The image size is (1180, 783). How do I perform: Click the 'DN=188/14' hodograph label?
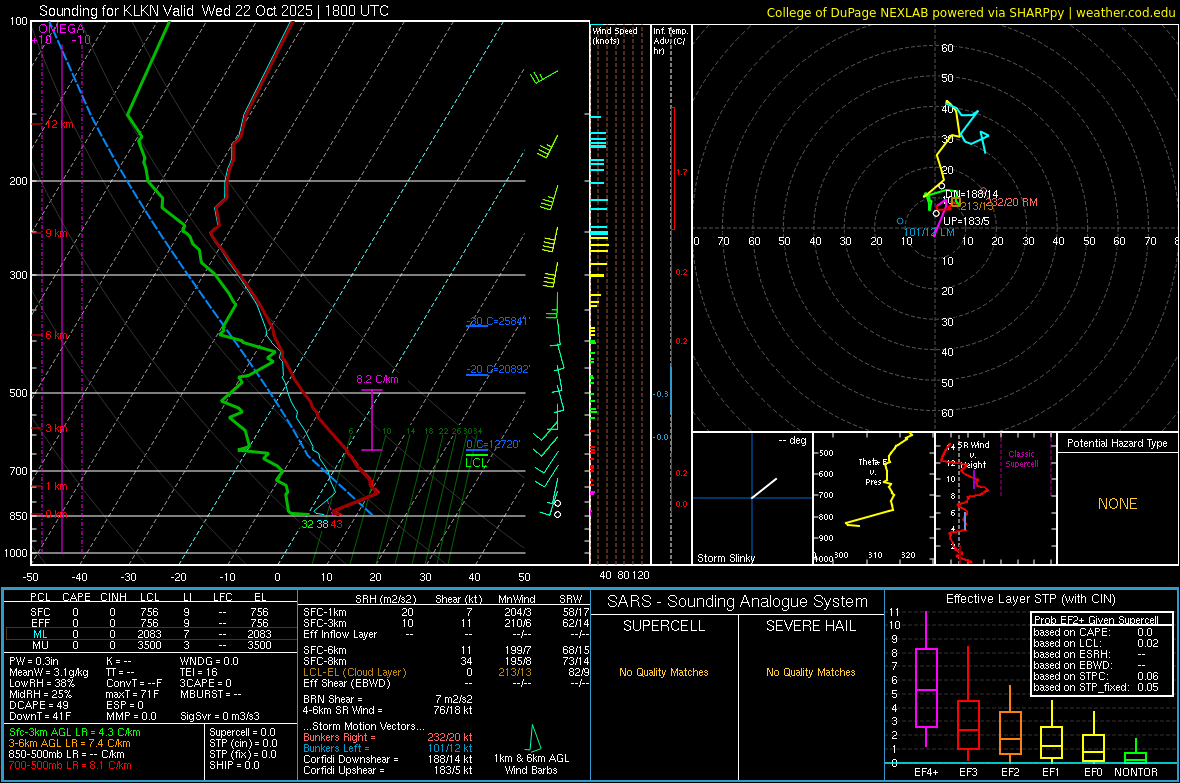[971, 194]
